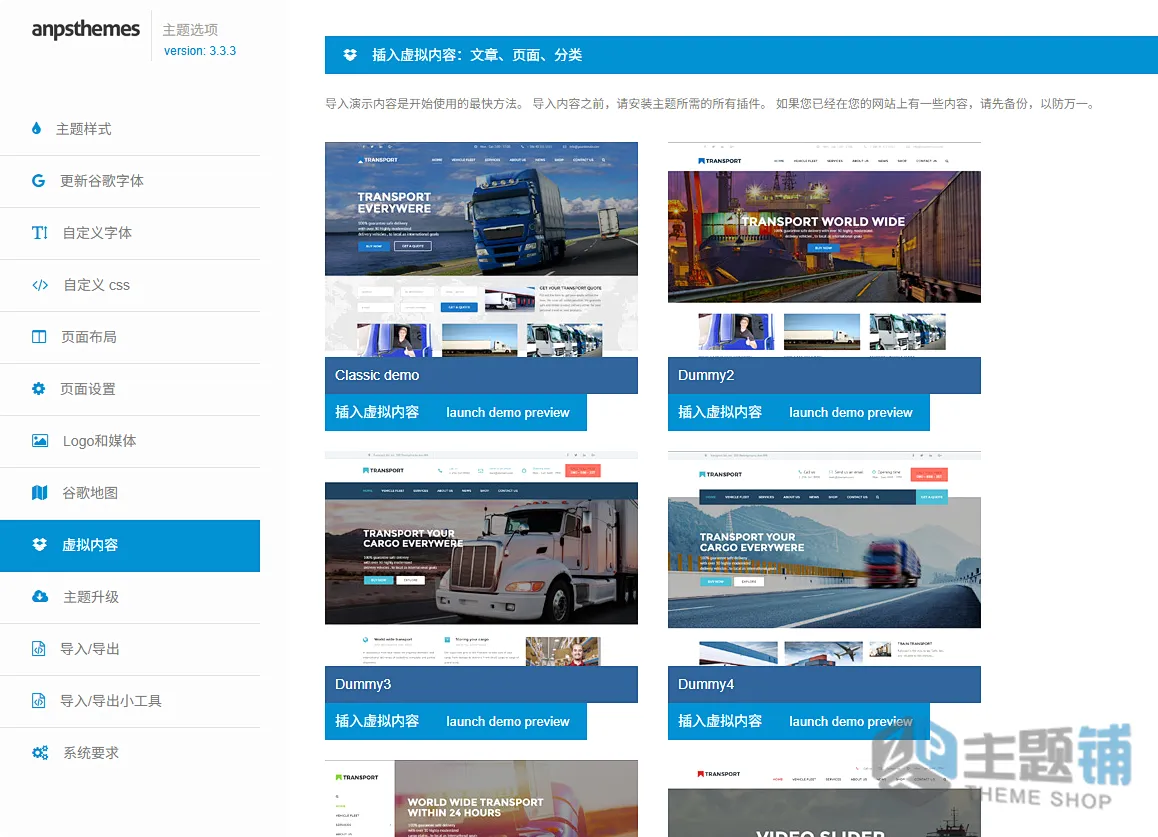1158x837 pixels.
Task: Click the Dummy2 Transport World Wide thumbnail
Action: (x=824, y=250)
